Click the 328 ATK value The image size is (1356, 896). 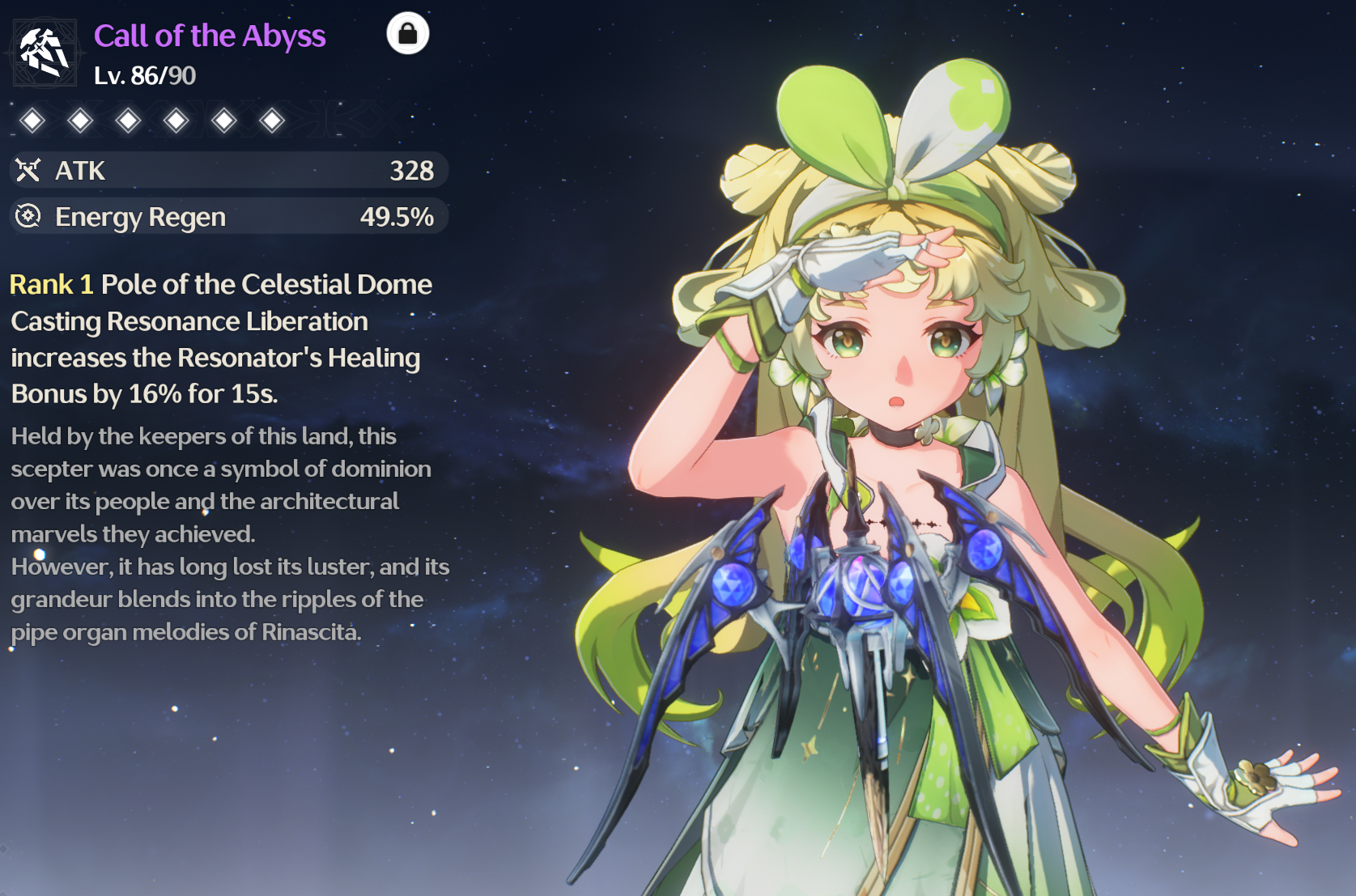pyautogui.click(x=412, y=171)
